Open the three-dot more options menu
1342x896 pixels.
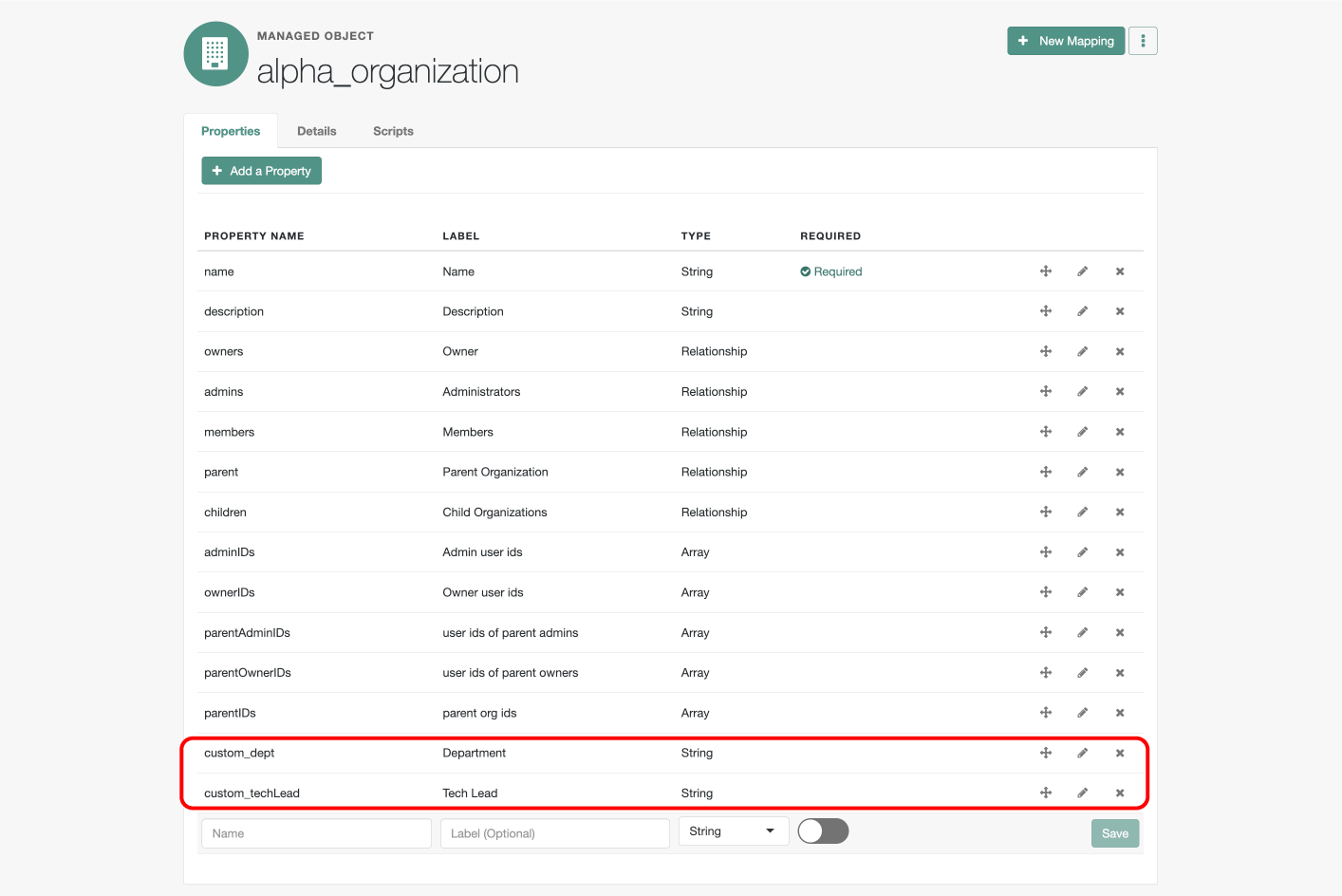point(1143,41)
